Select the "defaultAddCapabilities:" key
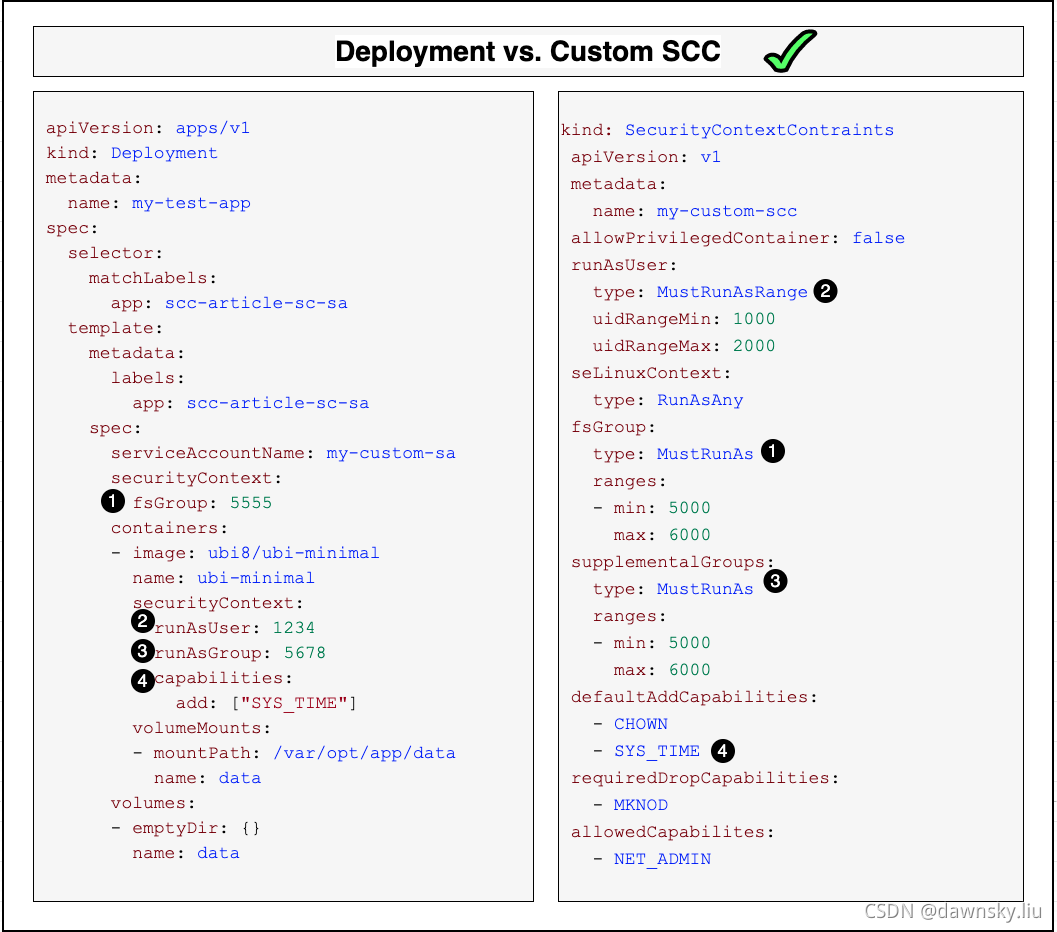The width and height of the screenshot is (1057, 932). tap(694, 696)
